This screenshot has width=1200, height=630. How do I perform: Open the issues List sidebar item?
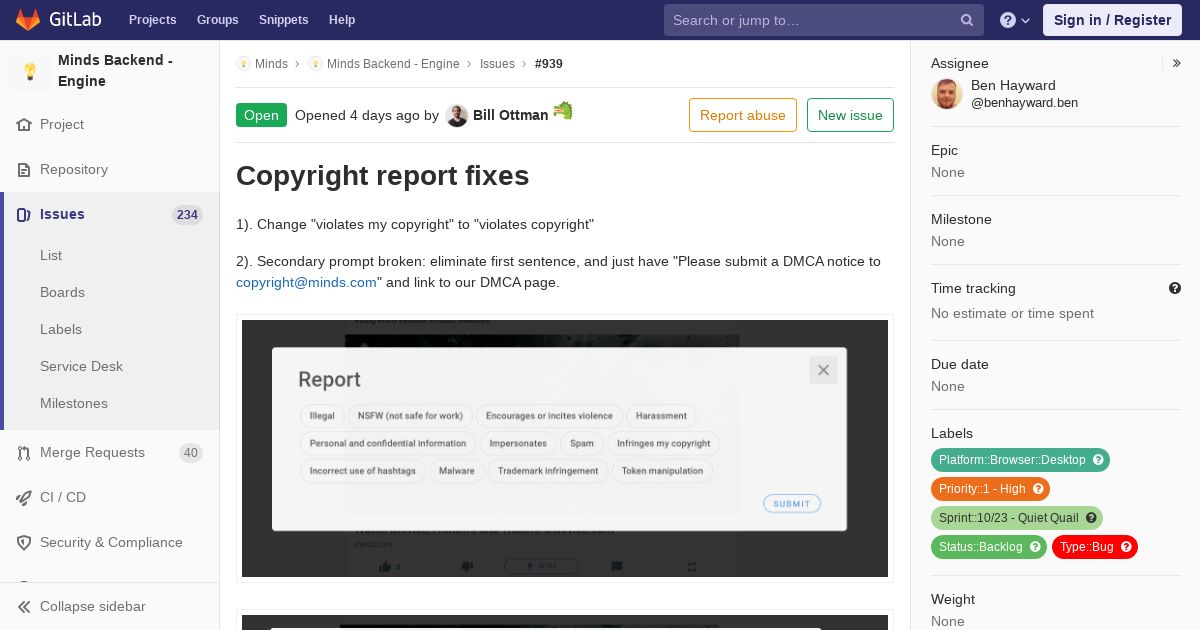click(51, 255)
